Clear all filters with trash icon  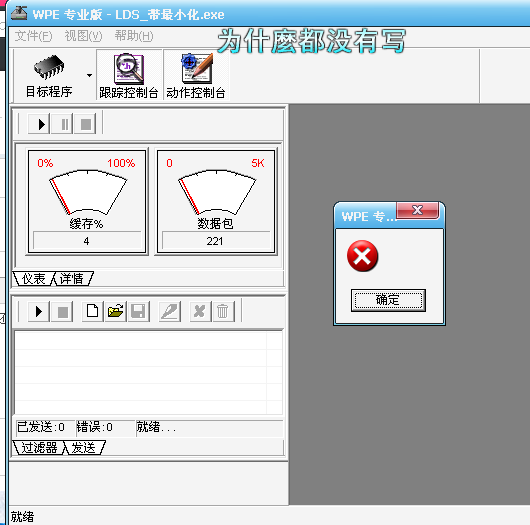click(223, 311)
